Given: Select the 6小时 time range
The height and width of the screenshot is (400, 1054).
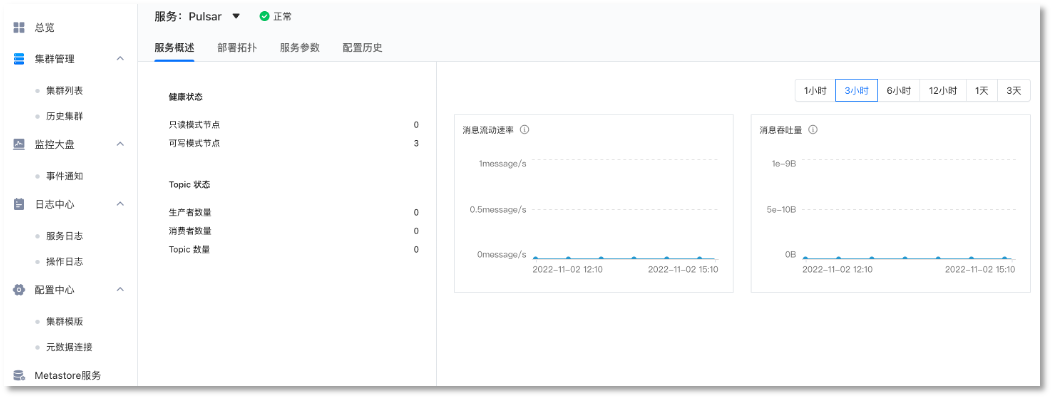Looking at the screenshot, I should (x=898, y=91).
